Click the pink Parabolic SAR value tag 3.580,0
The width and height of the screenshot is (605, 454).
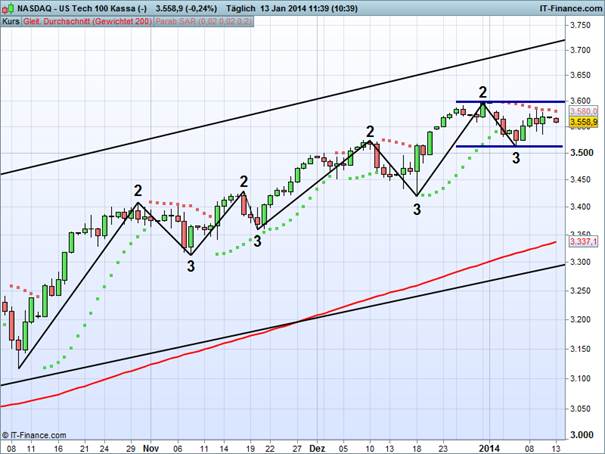click(x=584, y=111)
